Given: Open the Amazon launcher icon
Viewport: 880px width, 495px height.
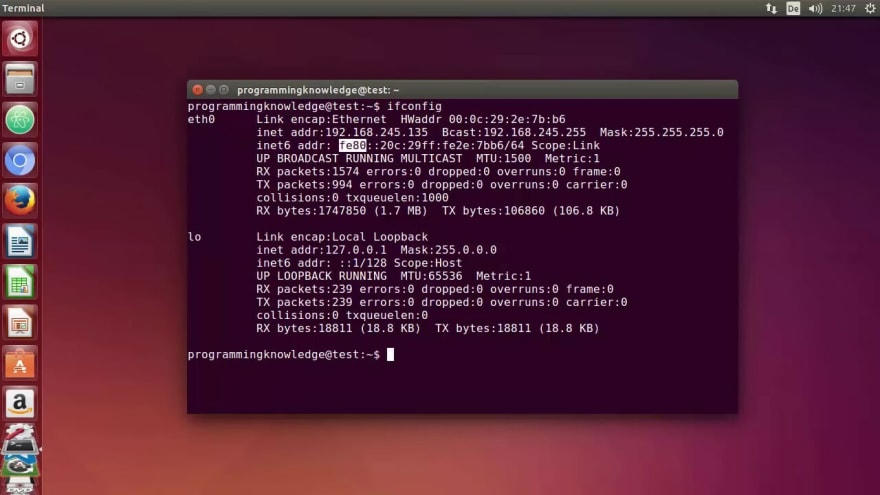Looking at the screenshot, I should 20,404.
